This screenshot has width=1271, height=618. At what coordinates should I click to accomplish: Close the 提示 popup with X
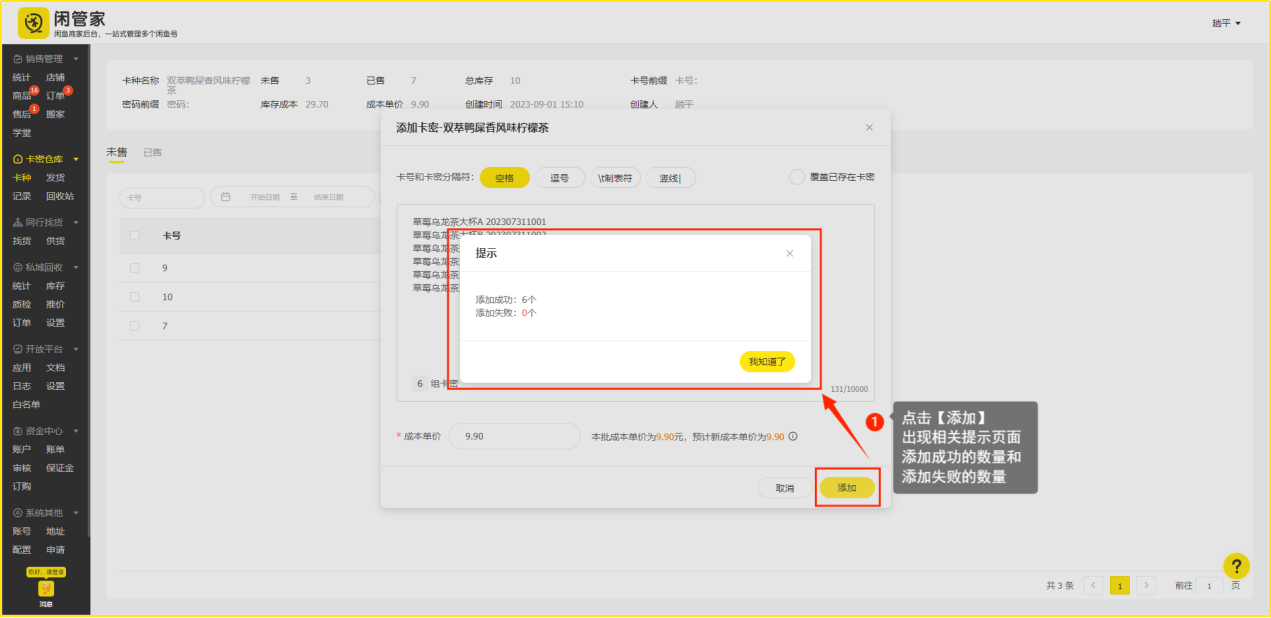click(x=789, y=253)
